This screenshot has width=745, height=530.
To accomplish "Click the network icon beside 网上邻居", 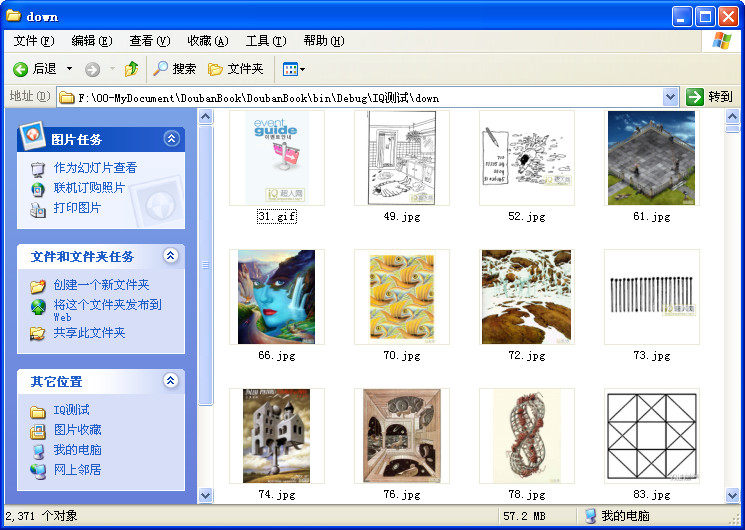I will coord(38,471).
